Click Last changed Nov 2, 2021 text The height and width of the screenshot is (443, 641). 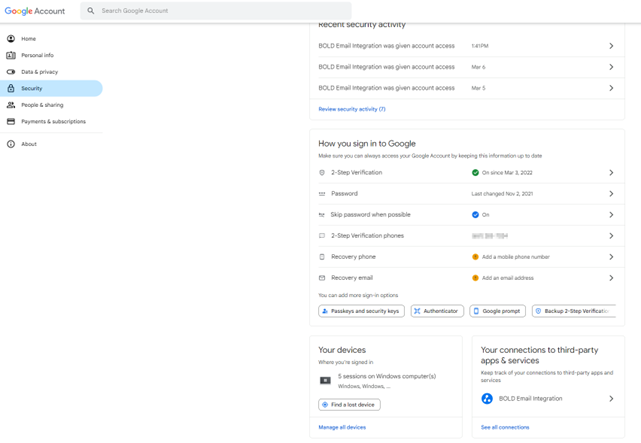(x=502, y=194)
